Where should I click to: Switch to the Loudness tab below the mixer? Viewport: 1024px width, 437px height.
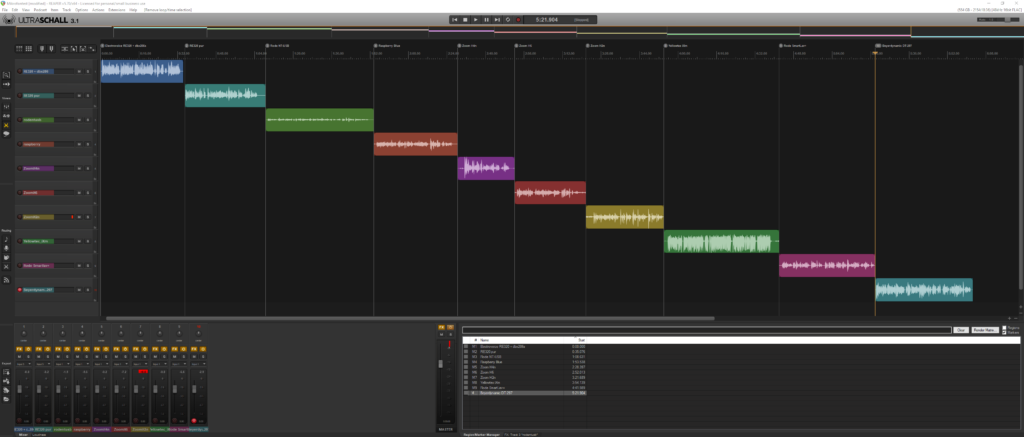pyautogui.click(x=41, y=433)
